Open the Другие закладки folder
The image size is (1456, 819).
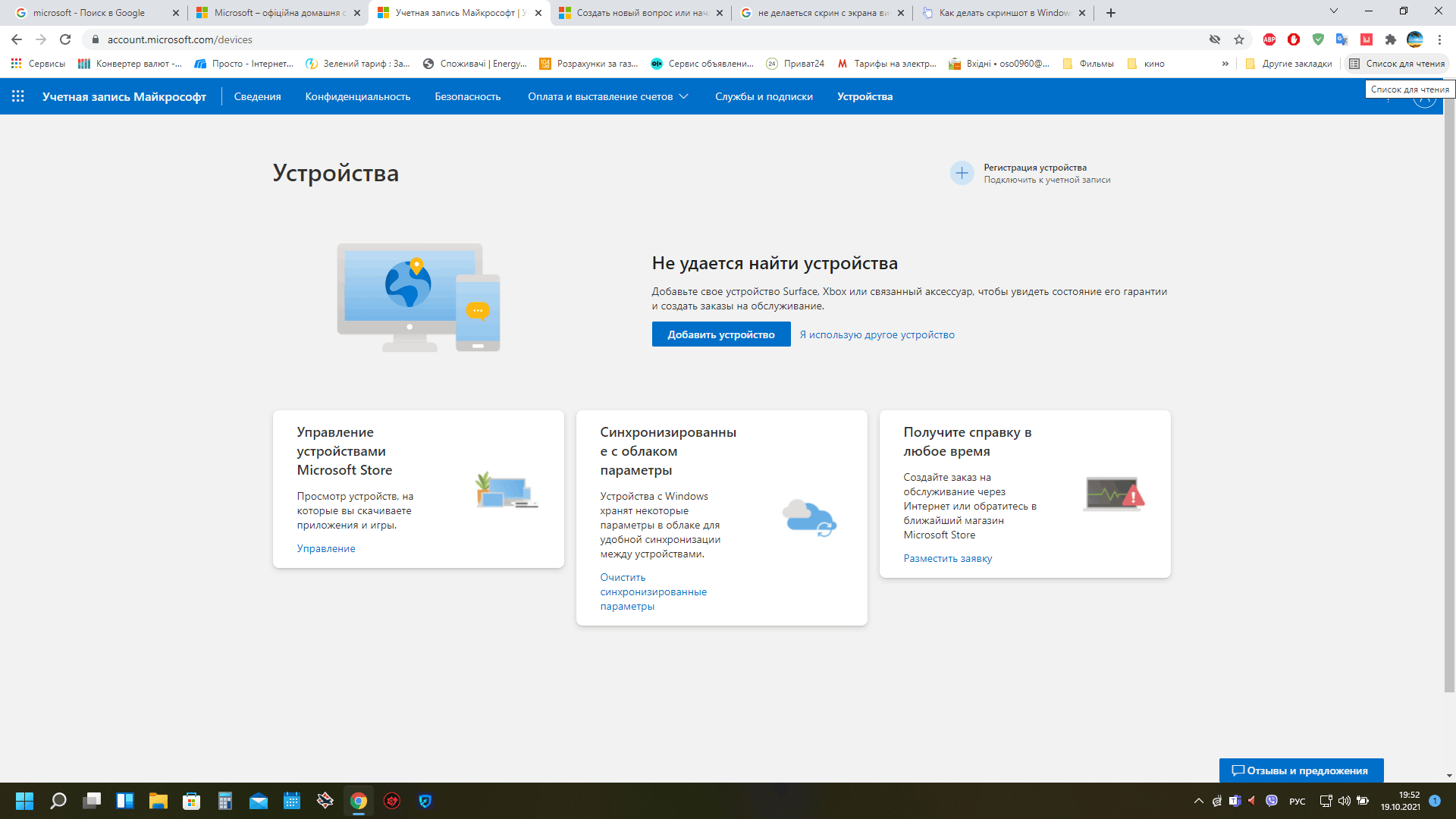point(1288,64)
